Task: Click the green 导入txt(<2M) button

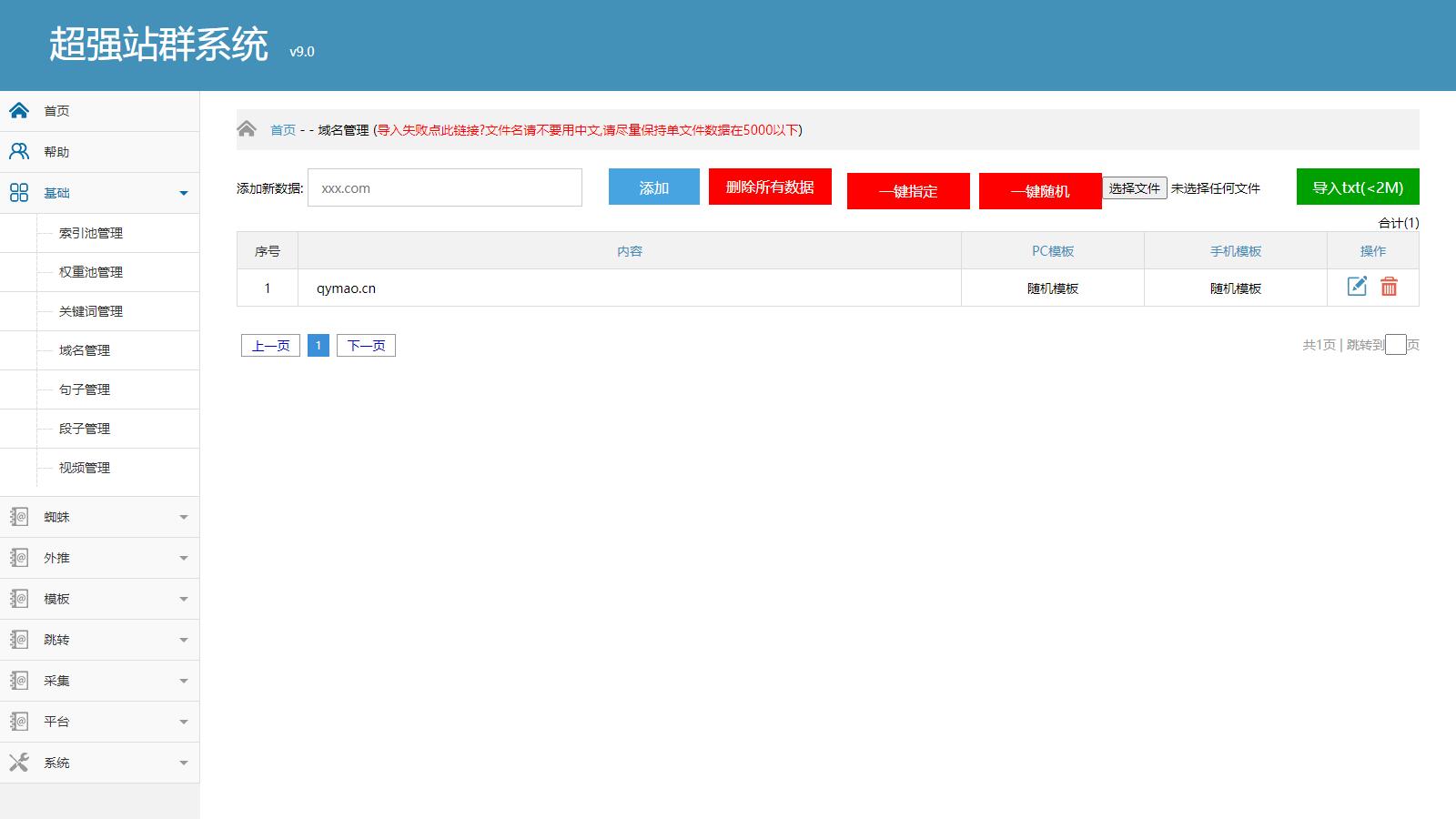Action: (1358, 187)
